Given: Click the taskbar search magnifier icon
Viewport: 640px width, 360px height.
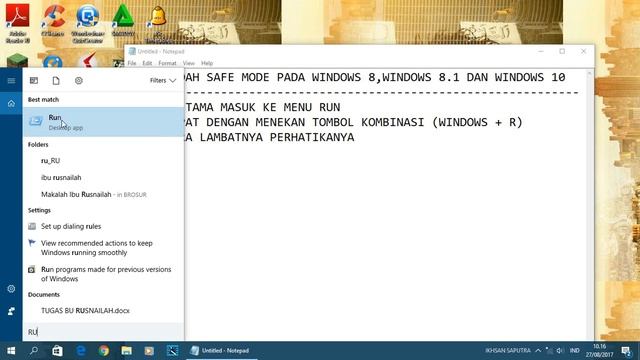Looking at the screenshot, I should (x=34, y=351).
